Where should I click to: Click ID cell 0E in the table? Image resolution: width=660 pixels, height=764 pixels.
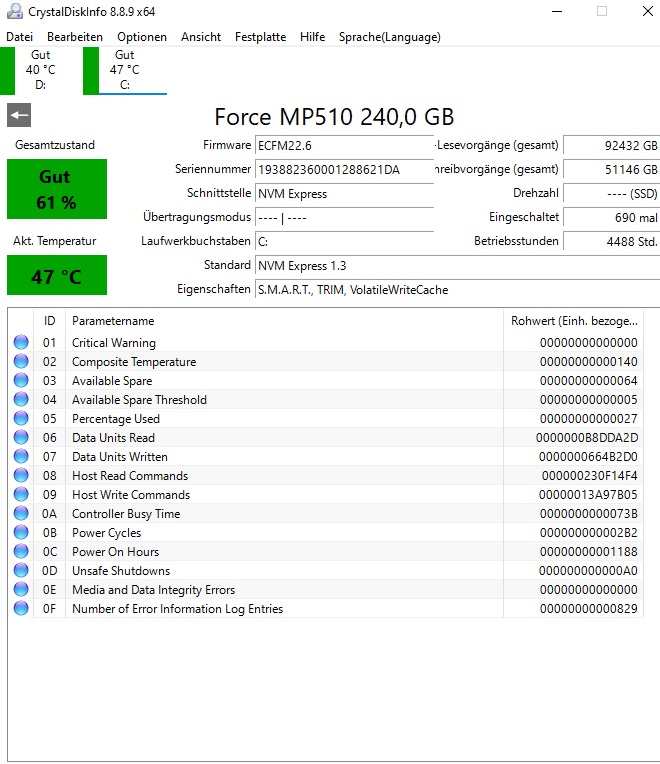point(49,590)
